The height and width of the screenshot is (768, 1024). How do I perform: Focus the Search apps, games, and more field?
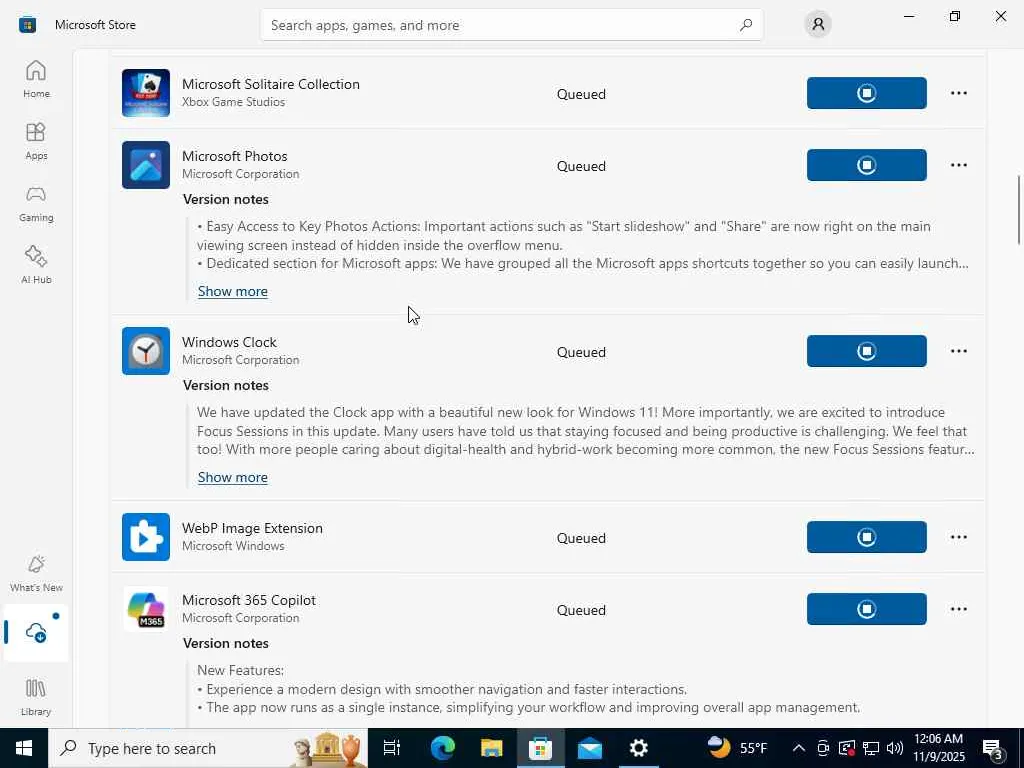coord(511,25)
